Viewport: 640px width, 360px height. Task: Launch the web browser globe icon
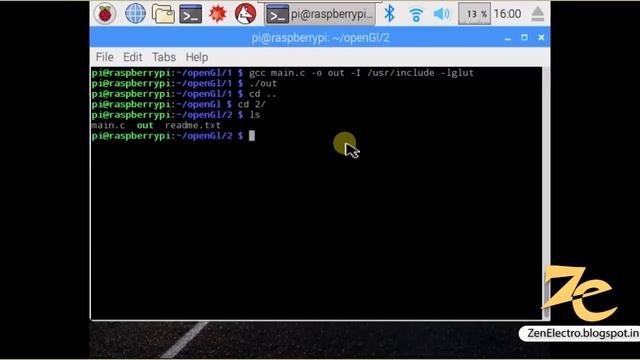coord(135,14)
